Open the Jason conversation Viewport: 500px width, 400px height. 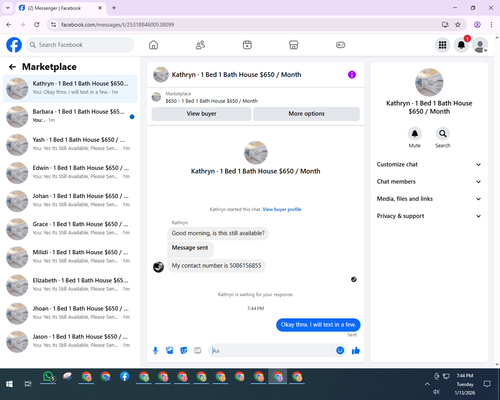tap(70, 342)
